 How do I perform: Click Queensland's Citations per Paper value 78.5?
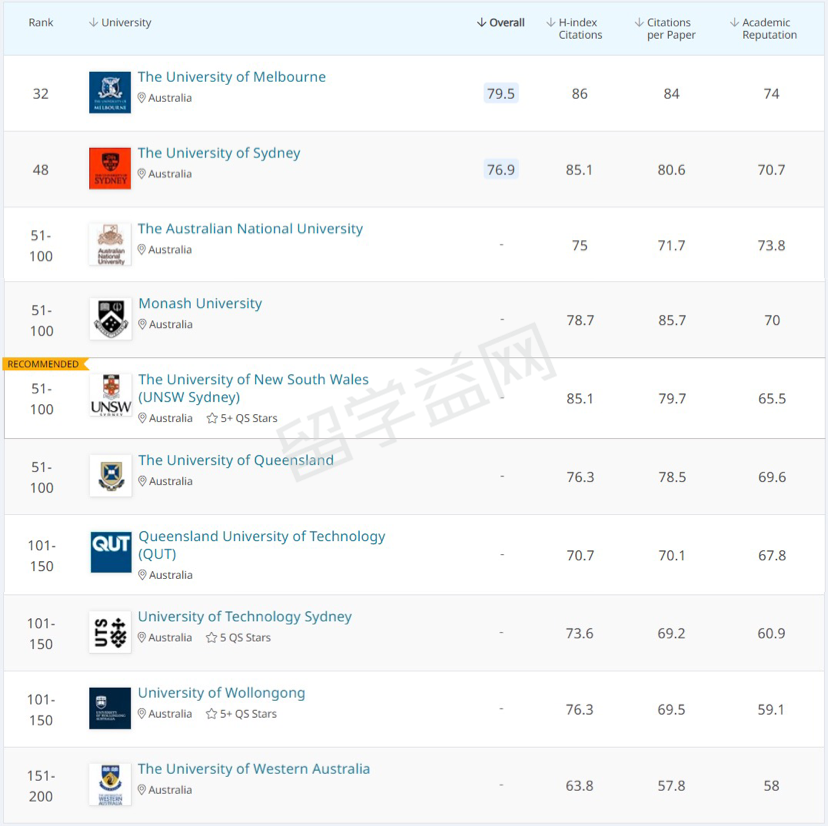tap(672, 477)
